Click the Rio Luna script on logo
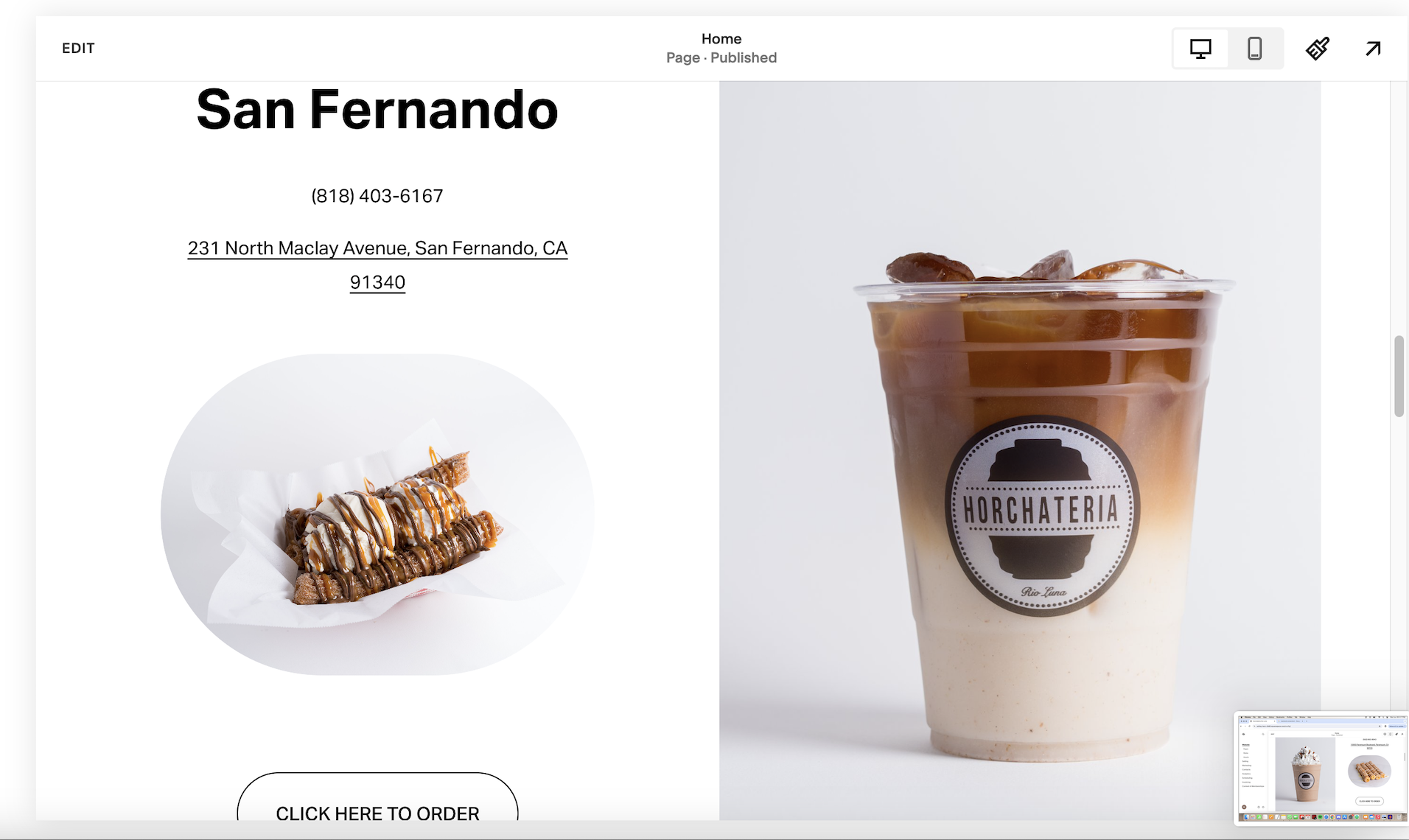Screen dimensions: 1409x840 1042,592
